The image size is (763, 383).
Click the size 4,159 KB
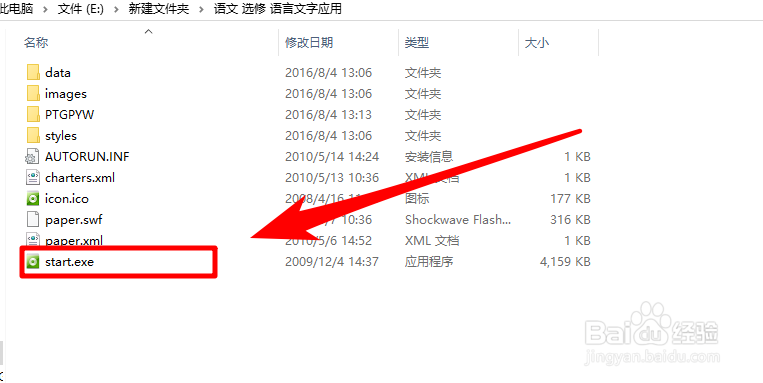click(565, 262)
